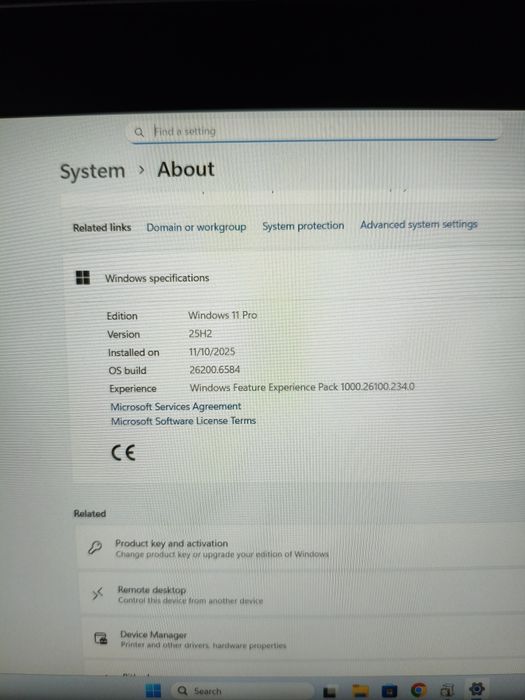Click the Version label
The image size is (525, 700).
point(123,334)
